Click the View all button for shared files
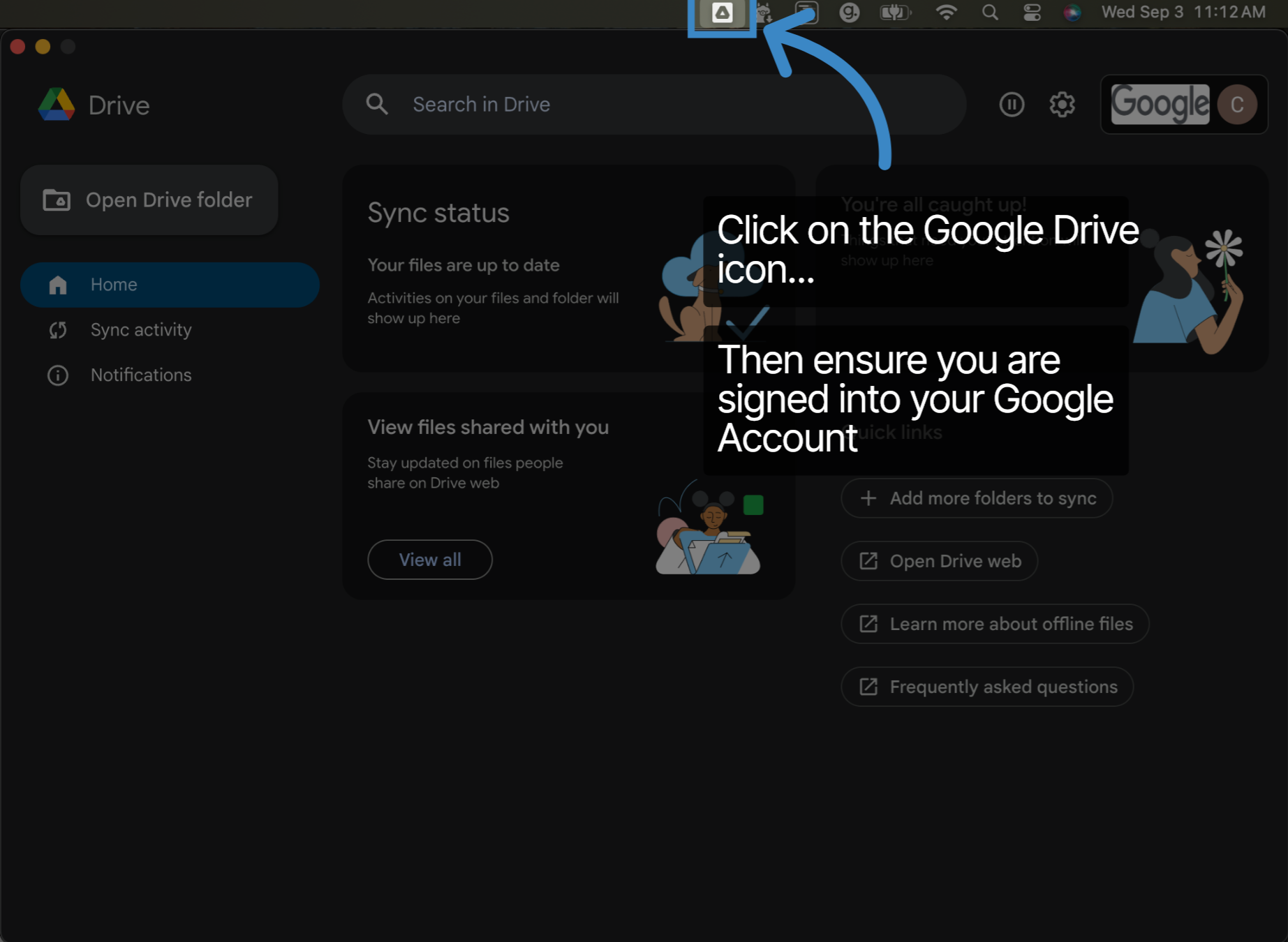 (430, 560)
